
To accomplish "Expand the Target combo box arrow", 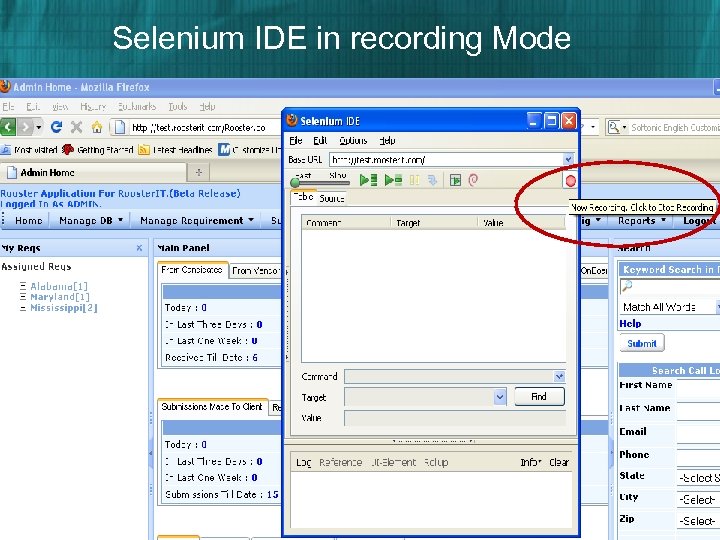I will click(x=500, y=397).
